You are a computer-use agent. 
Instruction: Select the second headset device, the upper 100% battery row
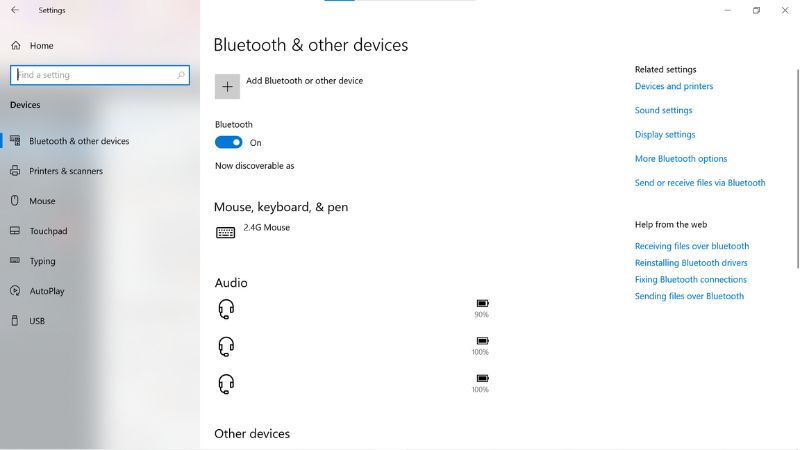352,346
